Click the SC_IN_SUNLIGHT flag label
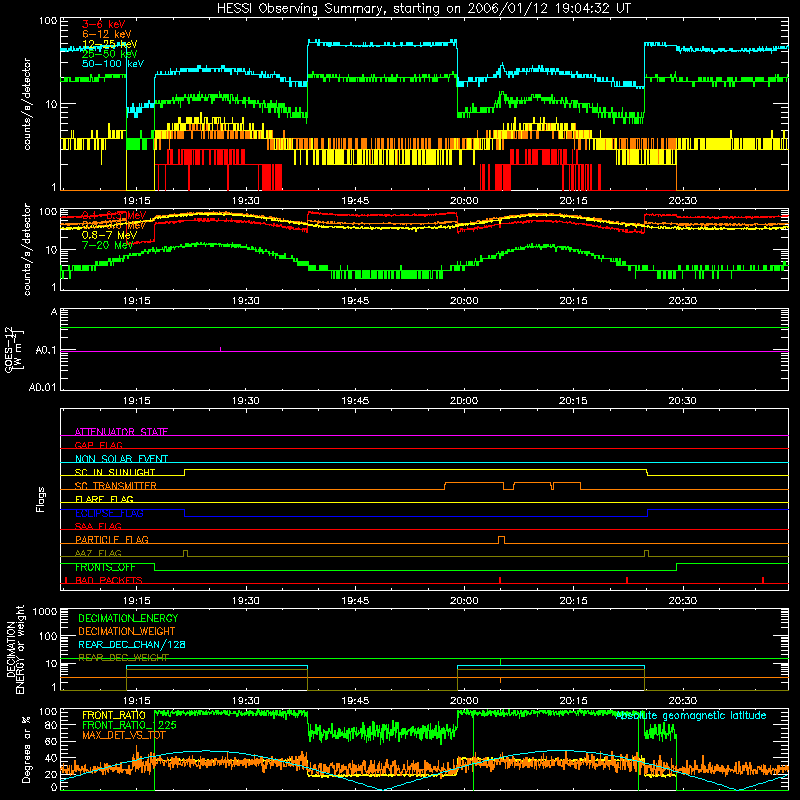The height and width of the screenshot is (800, 800). 115,472
